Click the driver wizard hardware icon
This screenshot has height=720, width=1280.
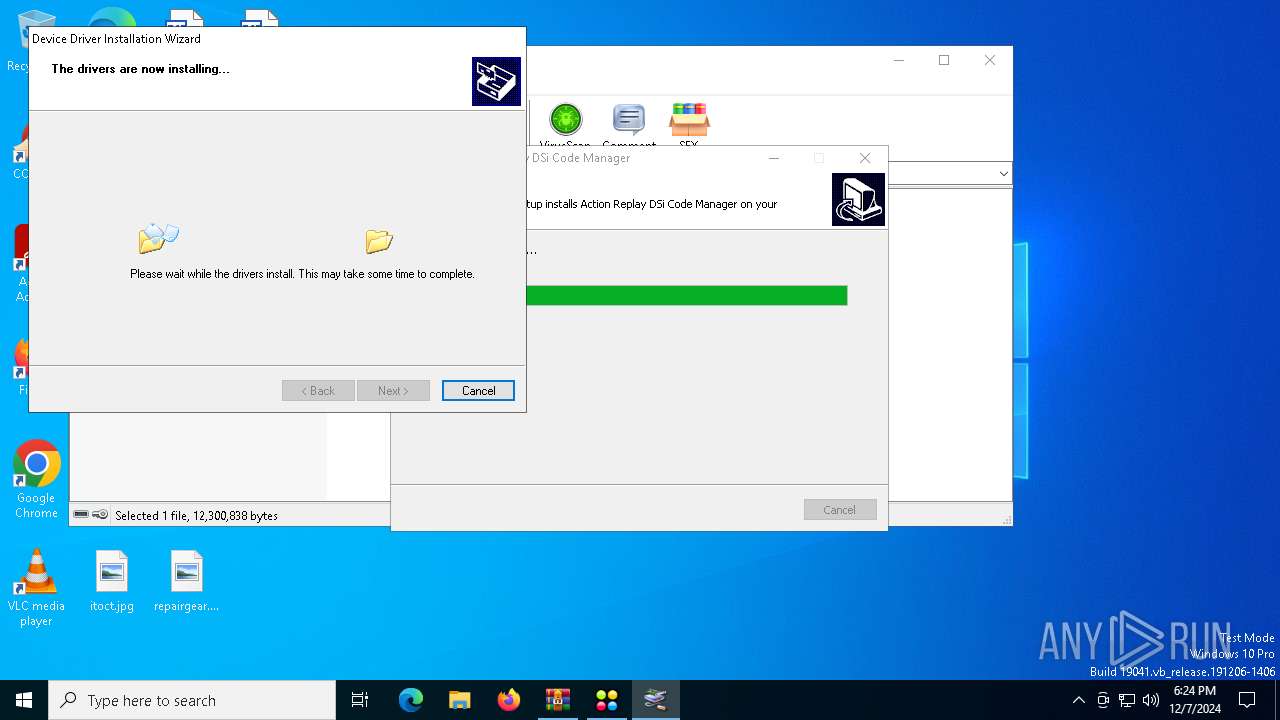click(x=496, y=81)
